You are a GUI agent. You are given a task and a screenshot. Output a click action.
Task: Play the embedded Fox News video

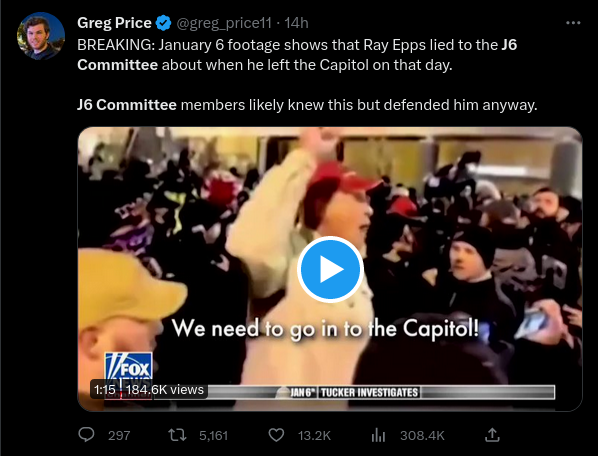click(x=330, y=269)
